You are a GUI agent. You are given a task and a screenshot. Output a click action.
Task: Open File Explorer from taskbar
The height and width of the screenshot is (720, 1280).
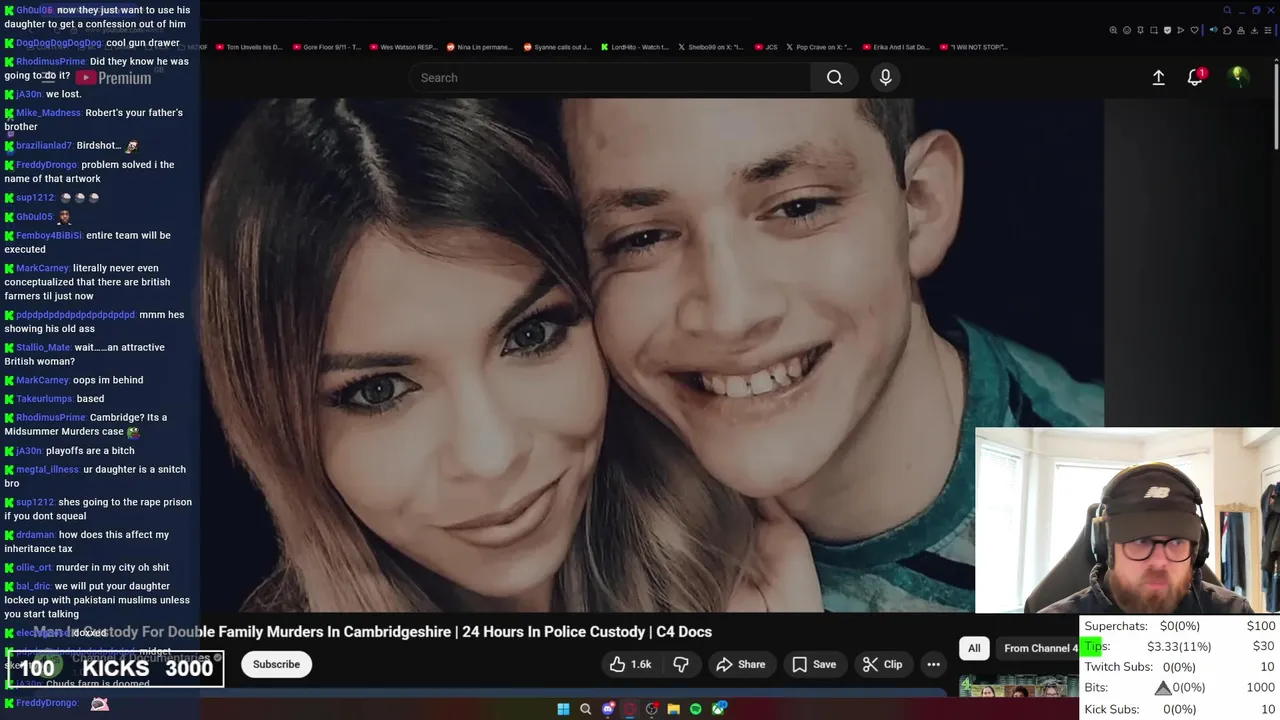pos(674,709)
